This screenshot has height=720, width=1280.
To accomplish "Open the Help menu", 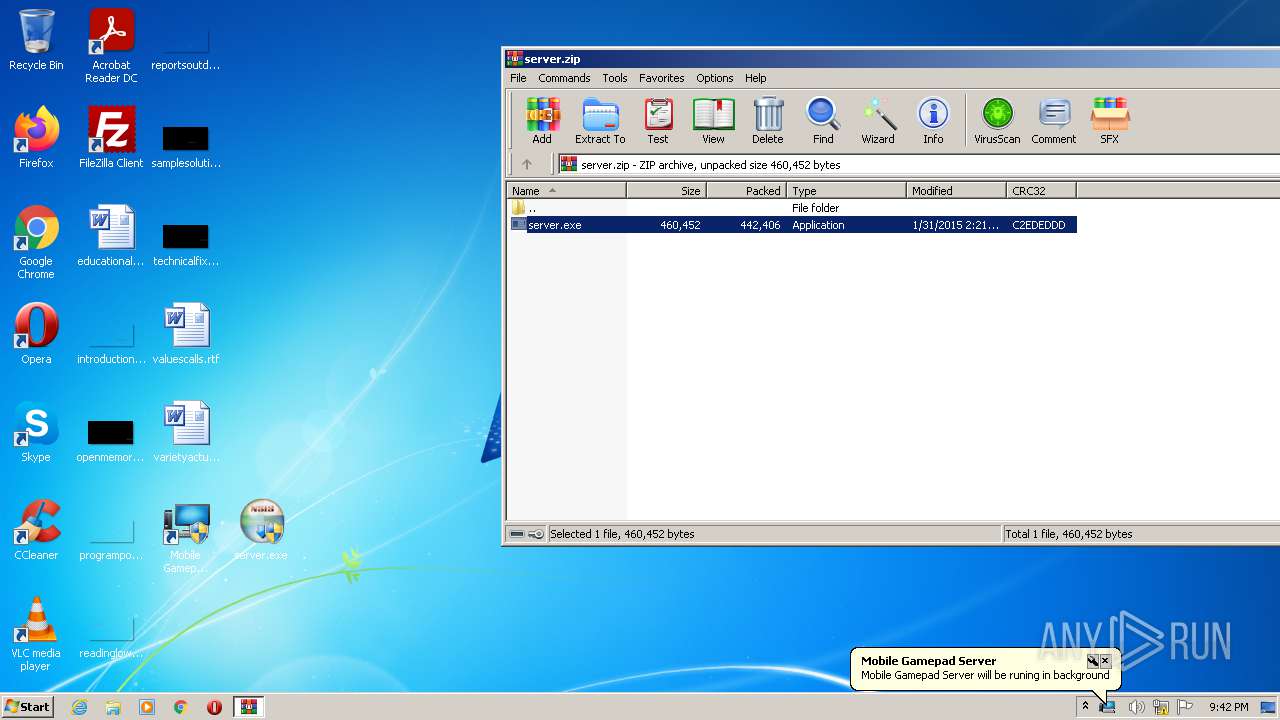I will (x=756, y=78).
